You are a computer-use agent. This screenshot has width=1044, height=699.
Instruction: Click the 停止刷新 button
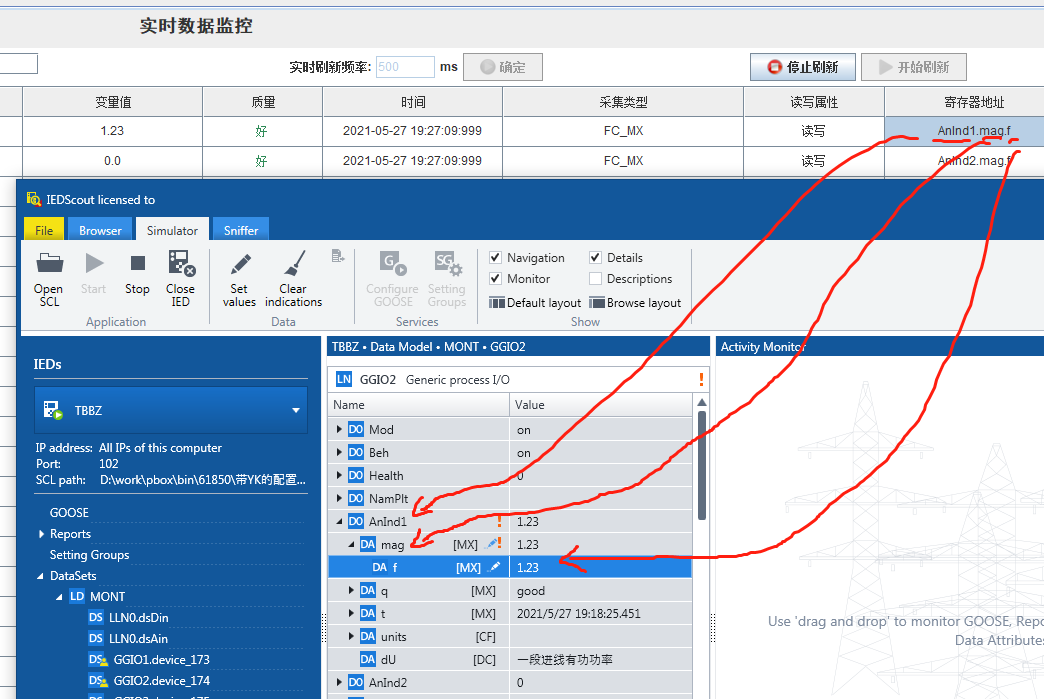coord(803,67)
